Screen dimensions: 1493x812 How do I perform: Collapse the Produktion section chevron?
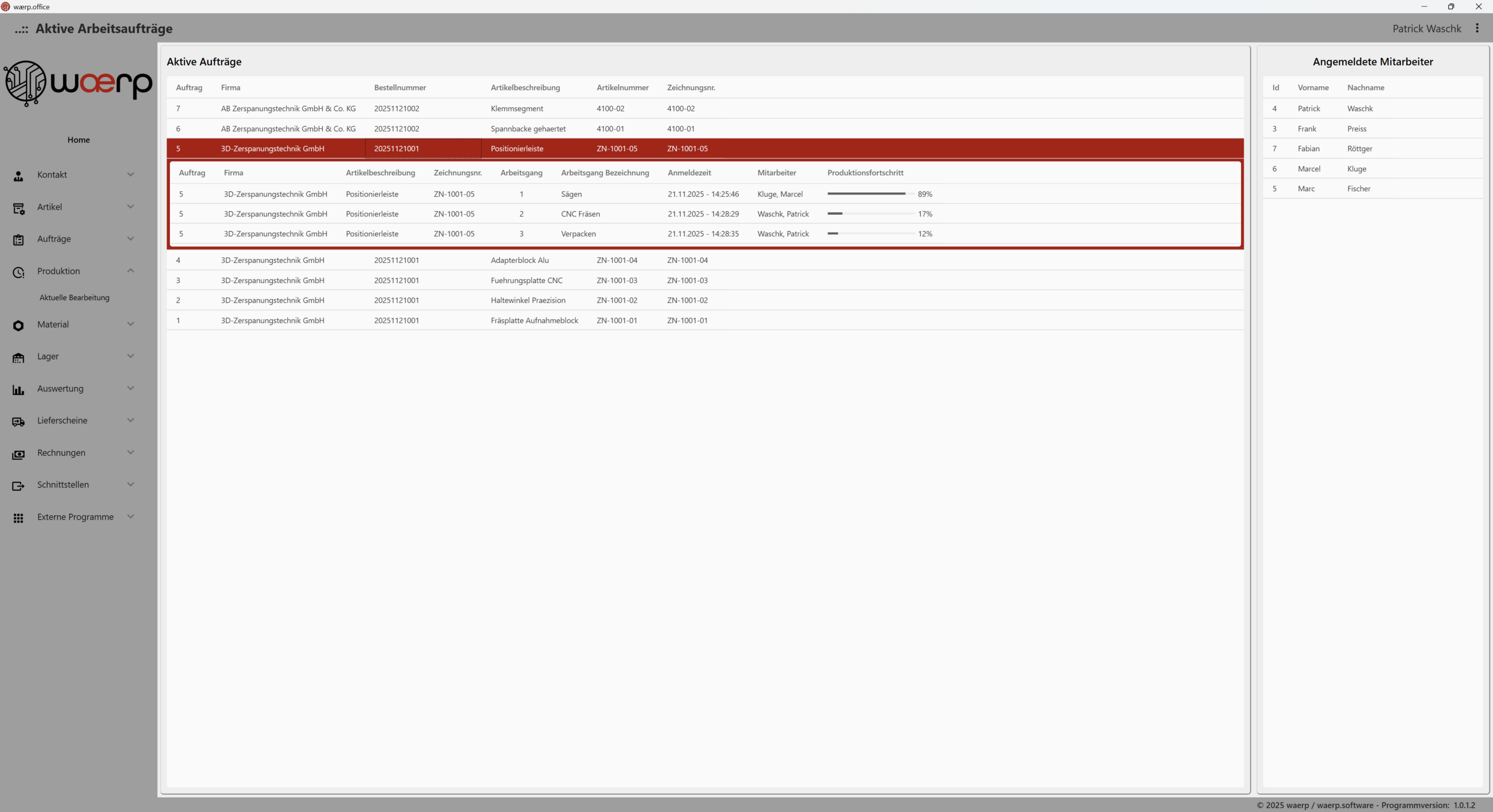pos(130,270)
